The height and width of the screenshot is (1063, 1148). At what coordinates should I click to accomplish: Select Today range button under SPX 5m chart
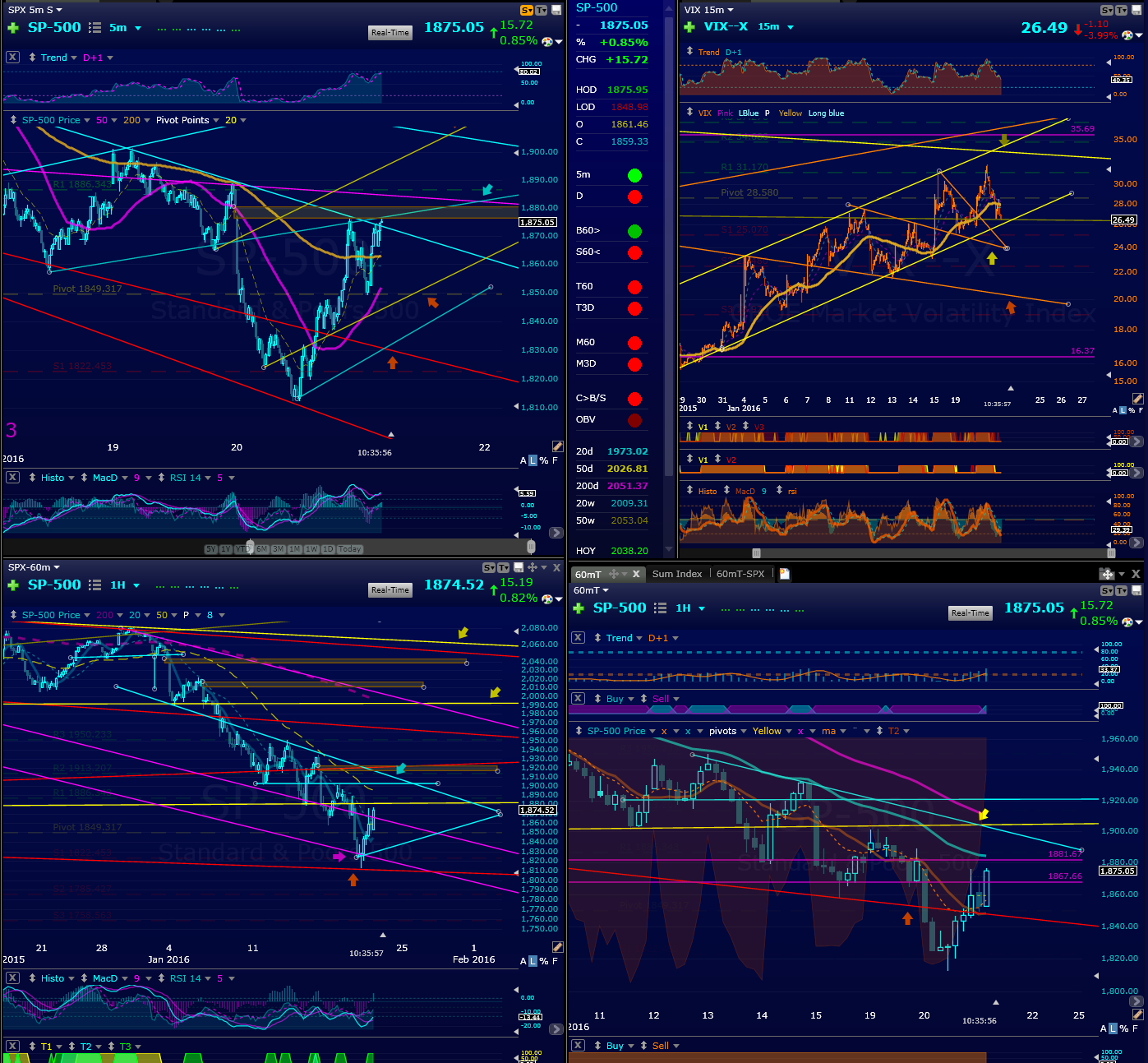click(x=350, y=549)
